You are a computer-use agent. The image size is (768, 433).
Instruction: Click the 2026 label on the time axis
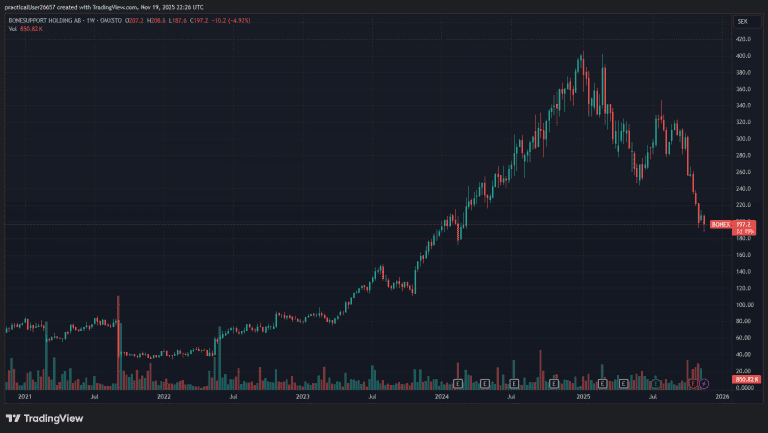click(722, 397)
